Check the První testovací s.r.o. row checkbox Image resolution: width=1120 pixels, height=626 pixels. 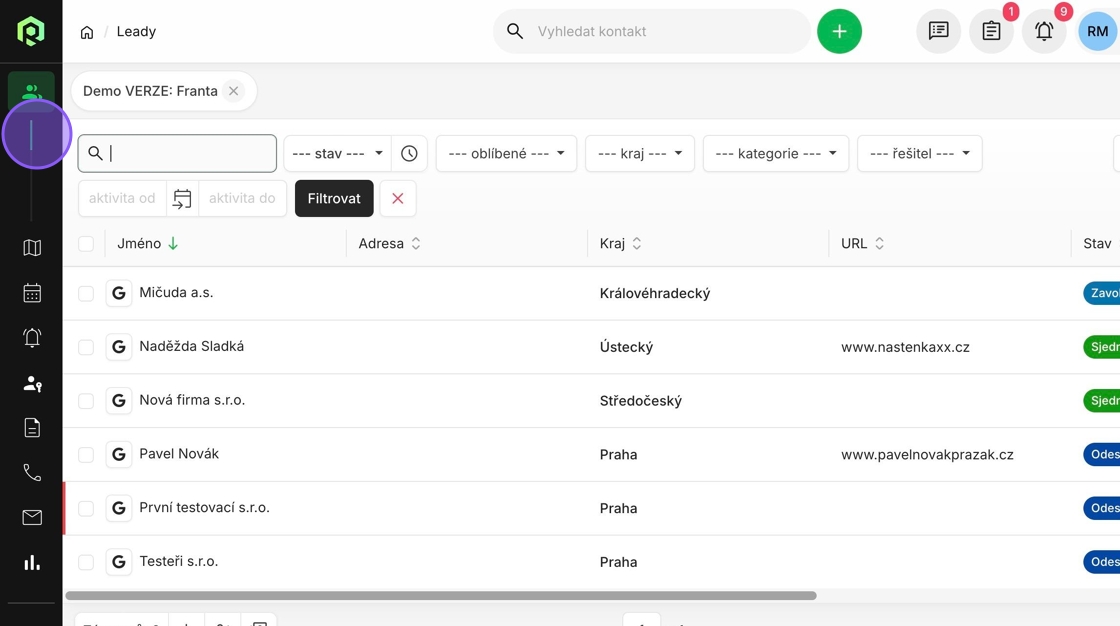coord(86,508)
